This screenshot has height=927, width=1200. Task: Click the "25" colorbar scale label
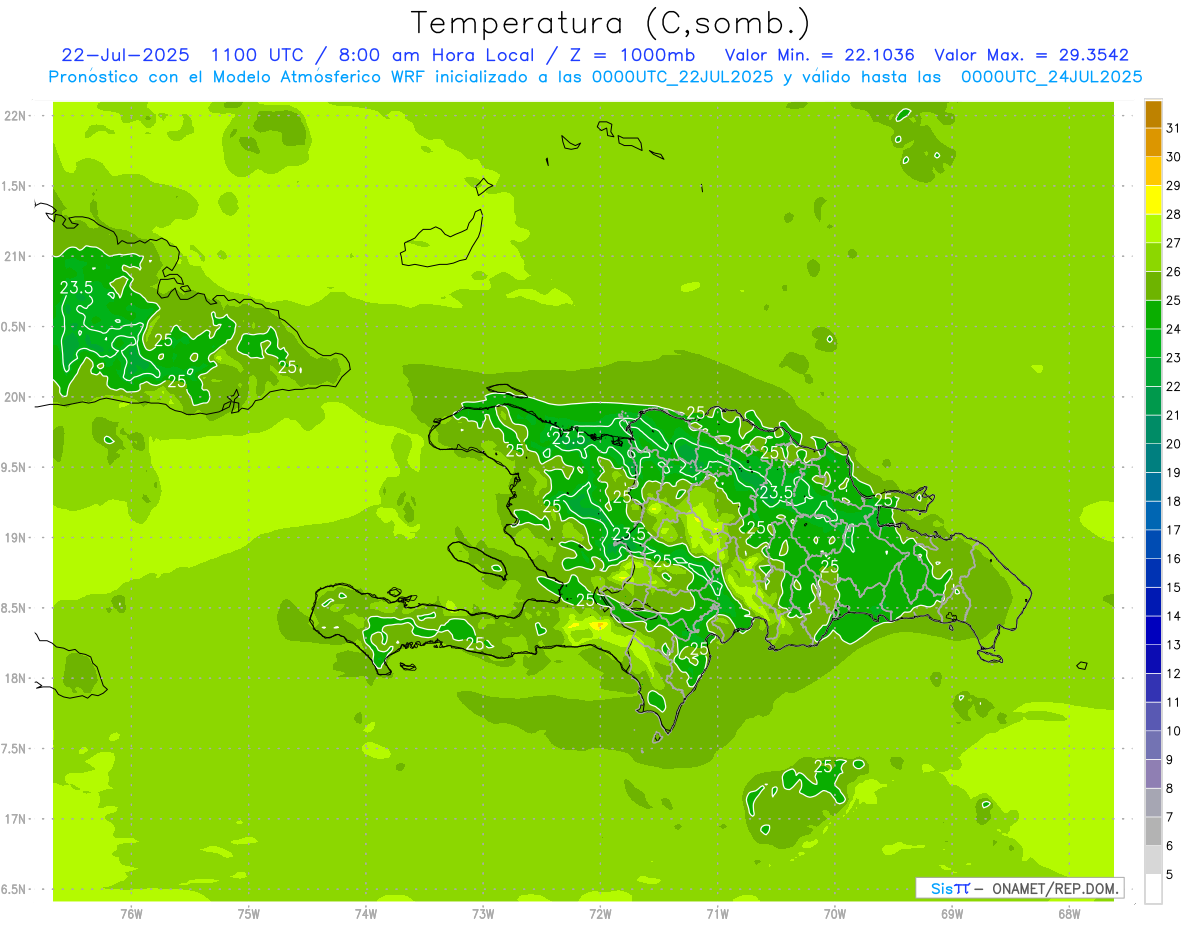(1173, 300)
